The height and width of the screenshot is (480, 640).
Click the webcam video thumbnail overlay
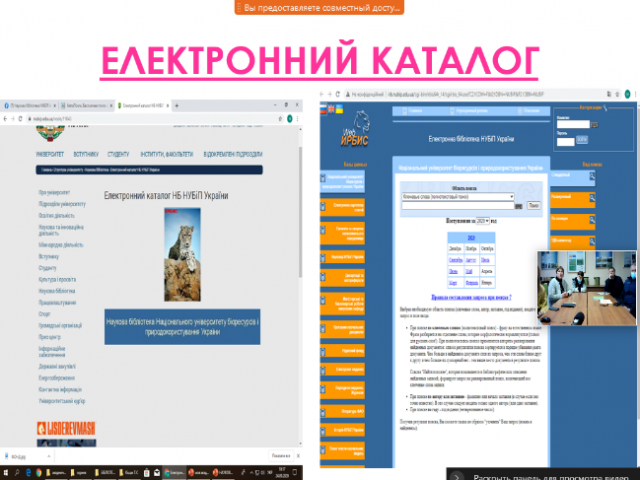587,288
